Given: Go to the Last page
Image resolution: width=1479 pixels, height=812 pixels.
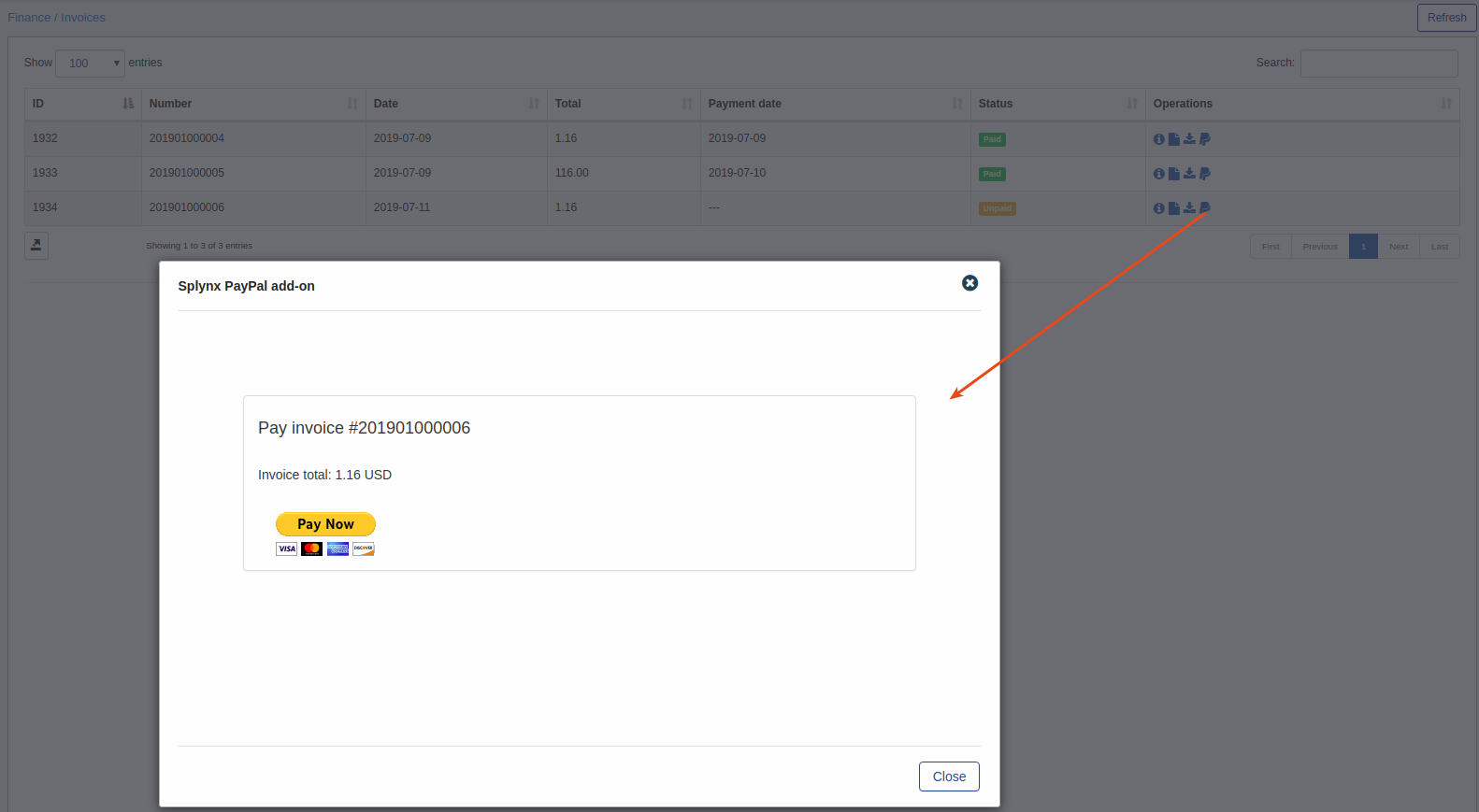Looking at the screenshot, I should (x=1440, y=247).
